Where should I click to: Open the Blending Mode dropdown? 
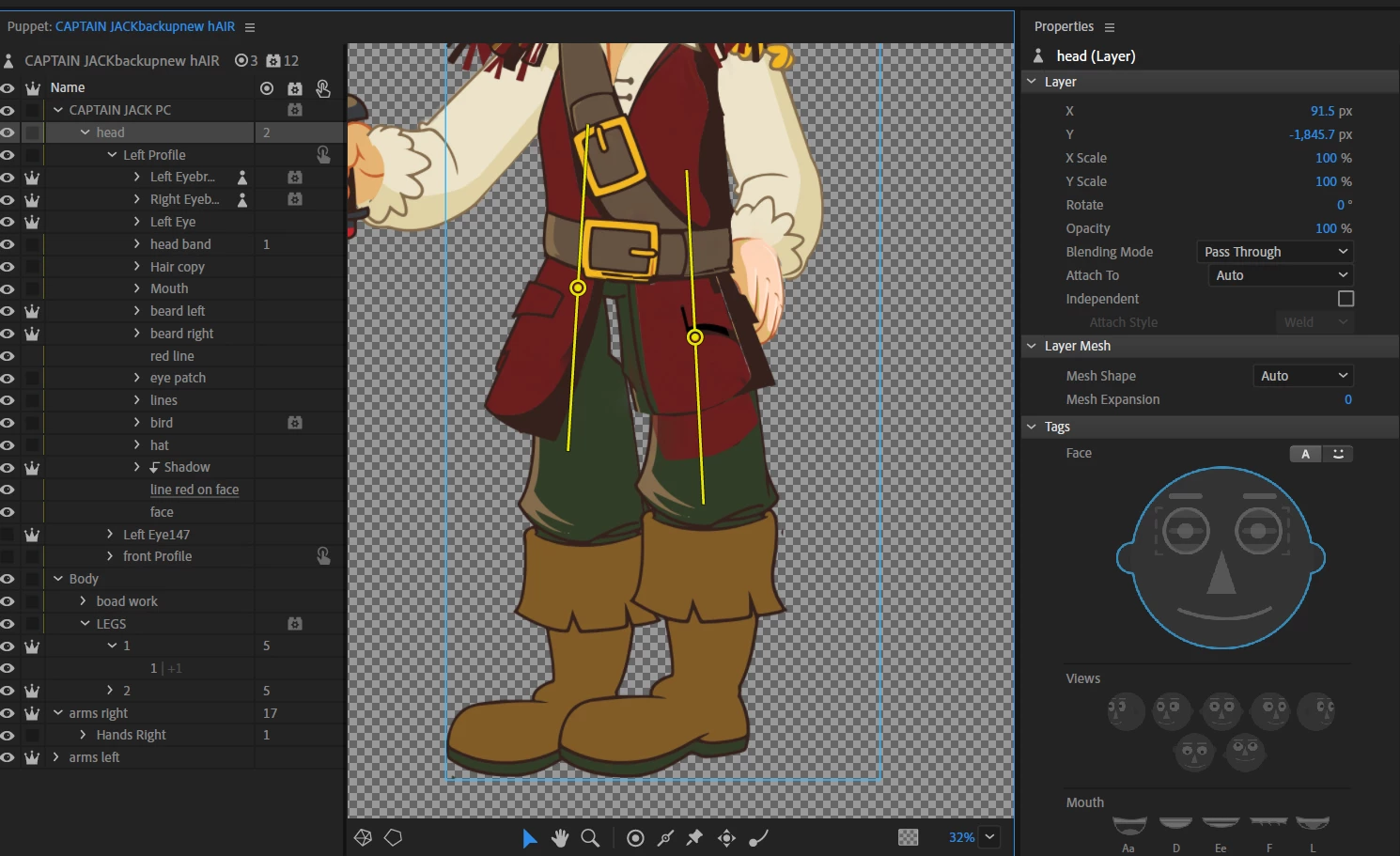click(1276, 252)
